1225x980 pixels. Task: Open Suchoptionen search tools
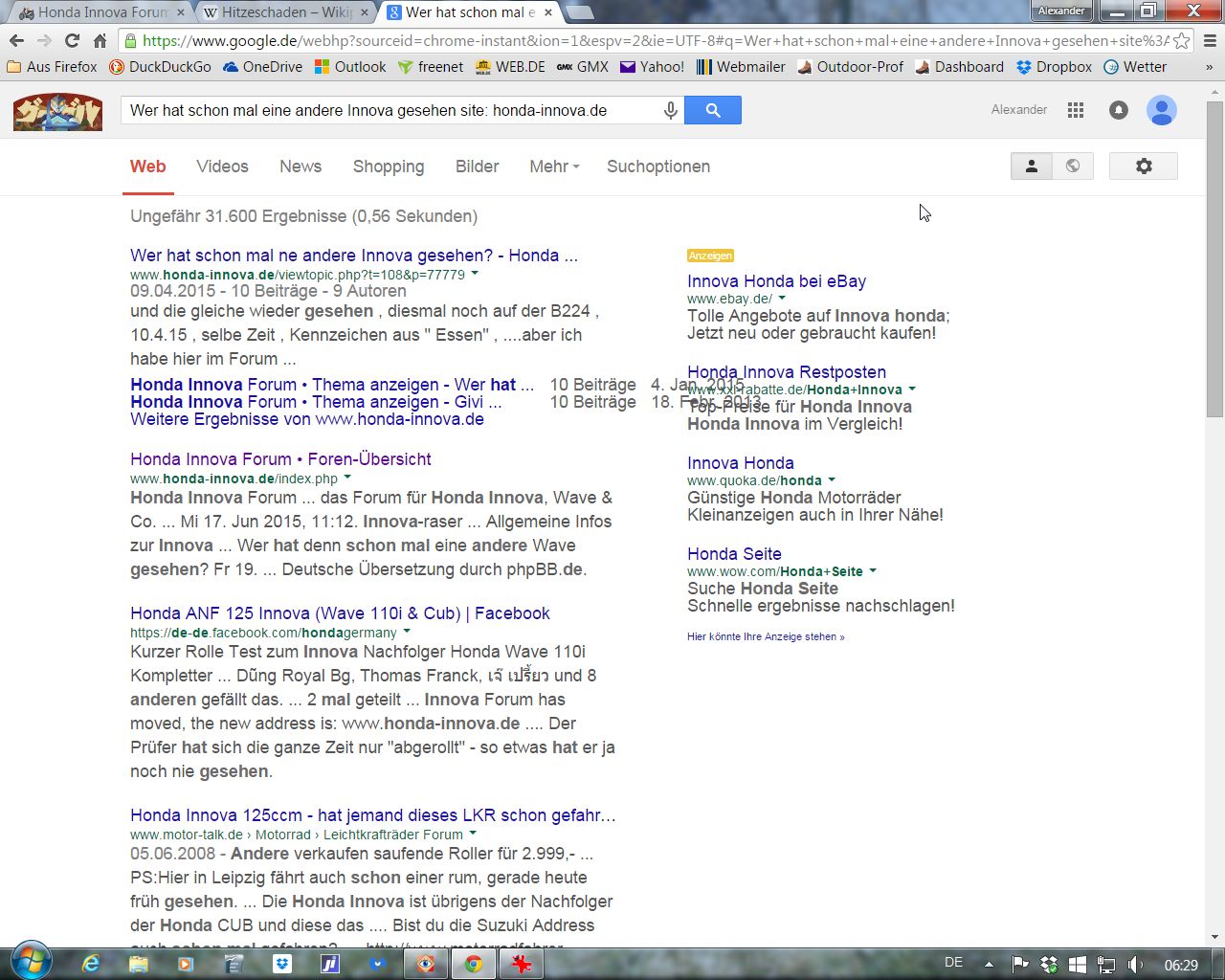(x=657, y=167)
